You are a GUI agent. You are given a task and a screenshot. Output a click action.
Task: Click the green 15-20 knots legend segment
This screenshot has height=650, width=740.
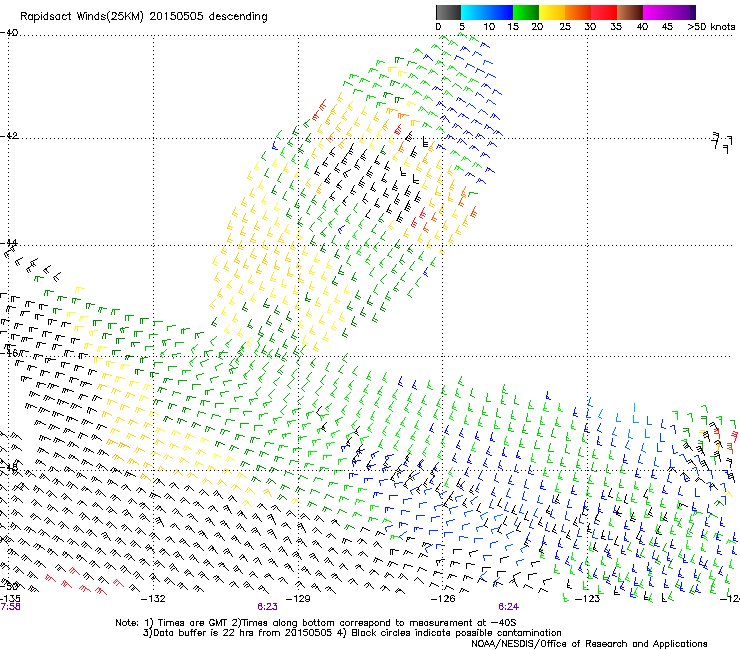[x=526, y=12]
